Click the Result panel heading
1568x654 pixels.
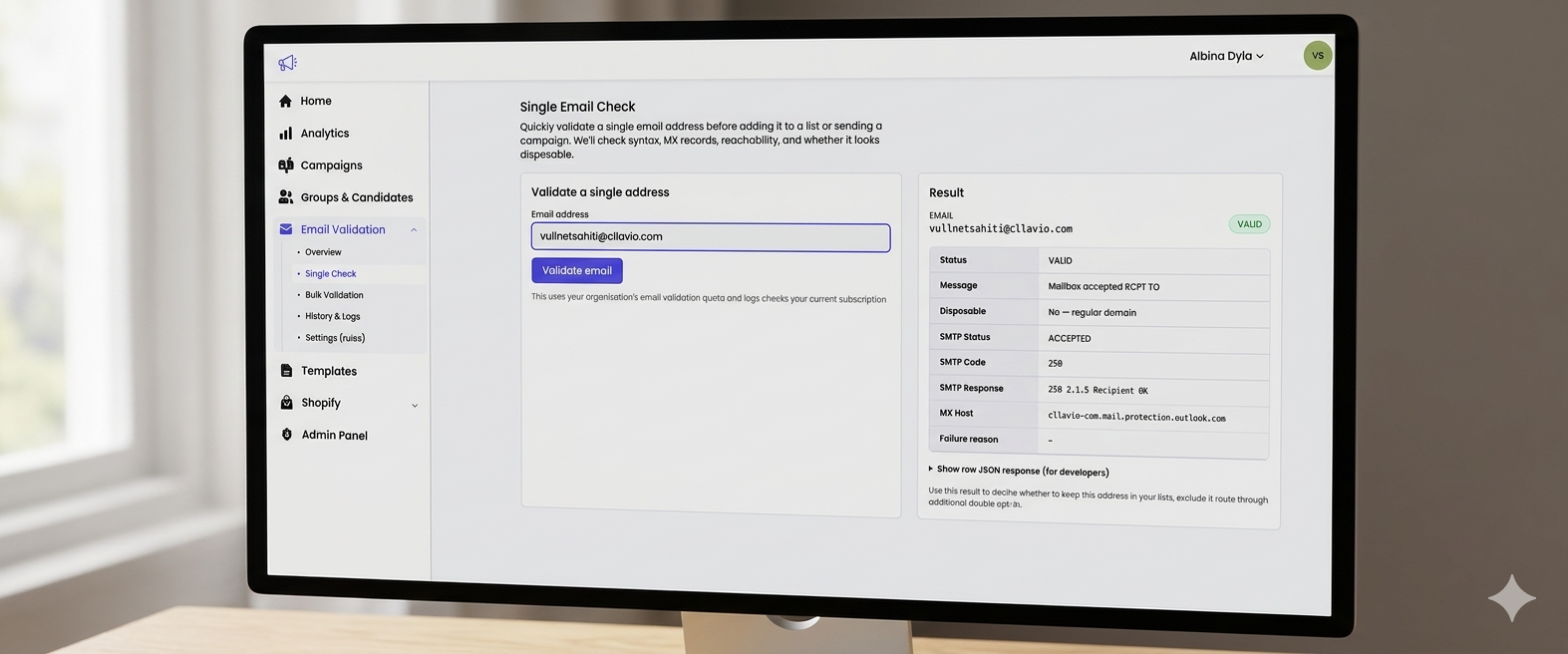click(x=946, y=193)
